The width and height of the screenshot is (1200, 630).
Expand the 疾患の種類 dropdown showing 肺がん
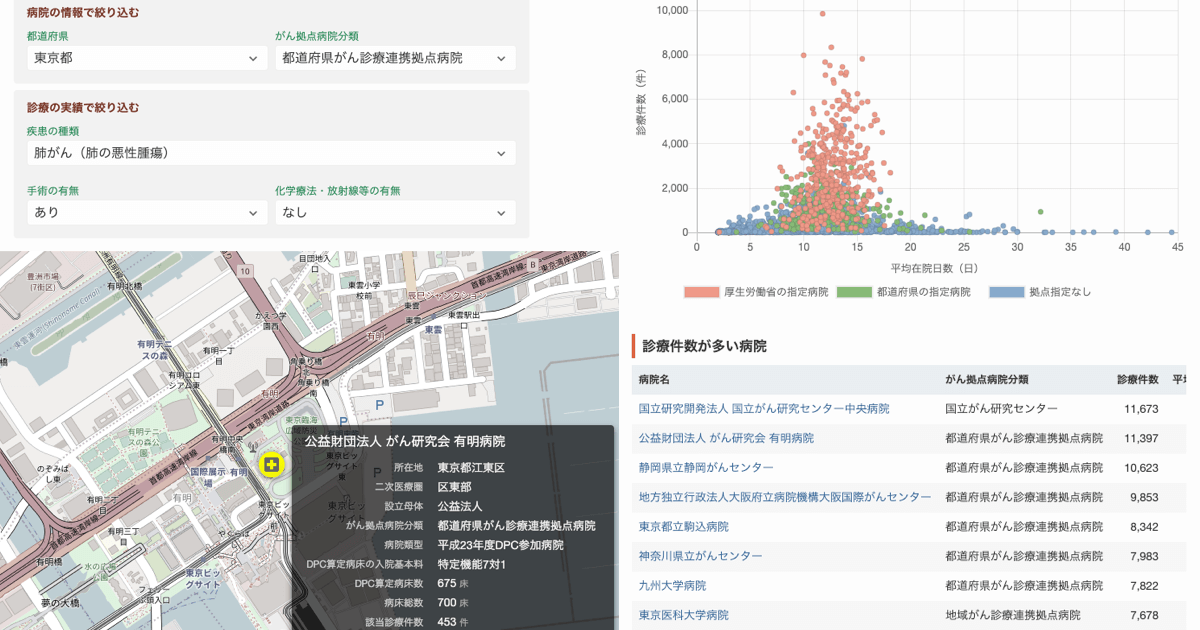click(x=272, y=153)
